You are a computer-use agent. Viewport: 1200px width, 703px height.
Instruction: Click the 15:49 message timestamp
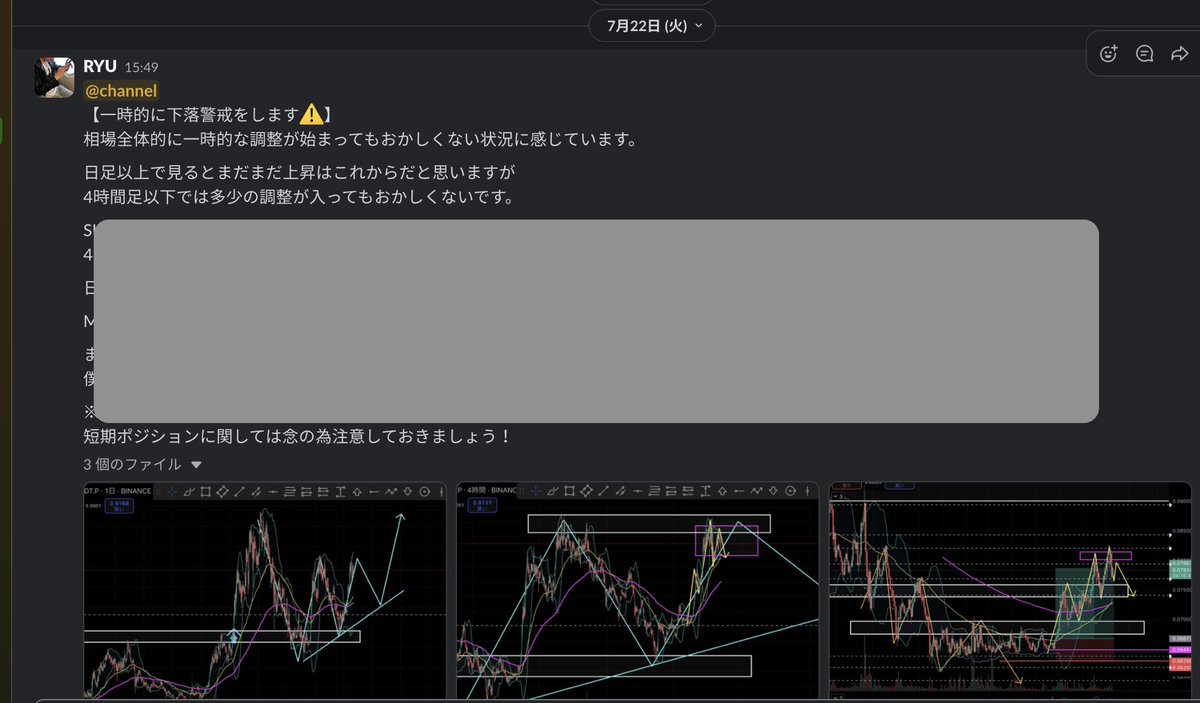coord(144,69)
